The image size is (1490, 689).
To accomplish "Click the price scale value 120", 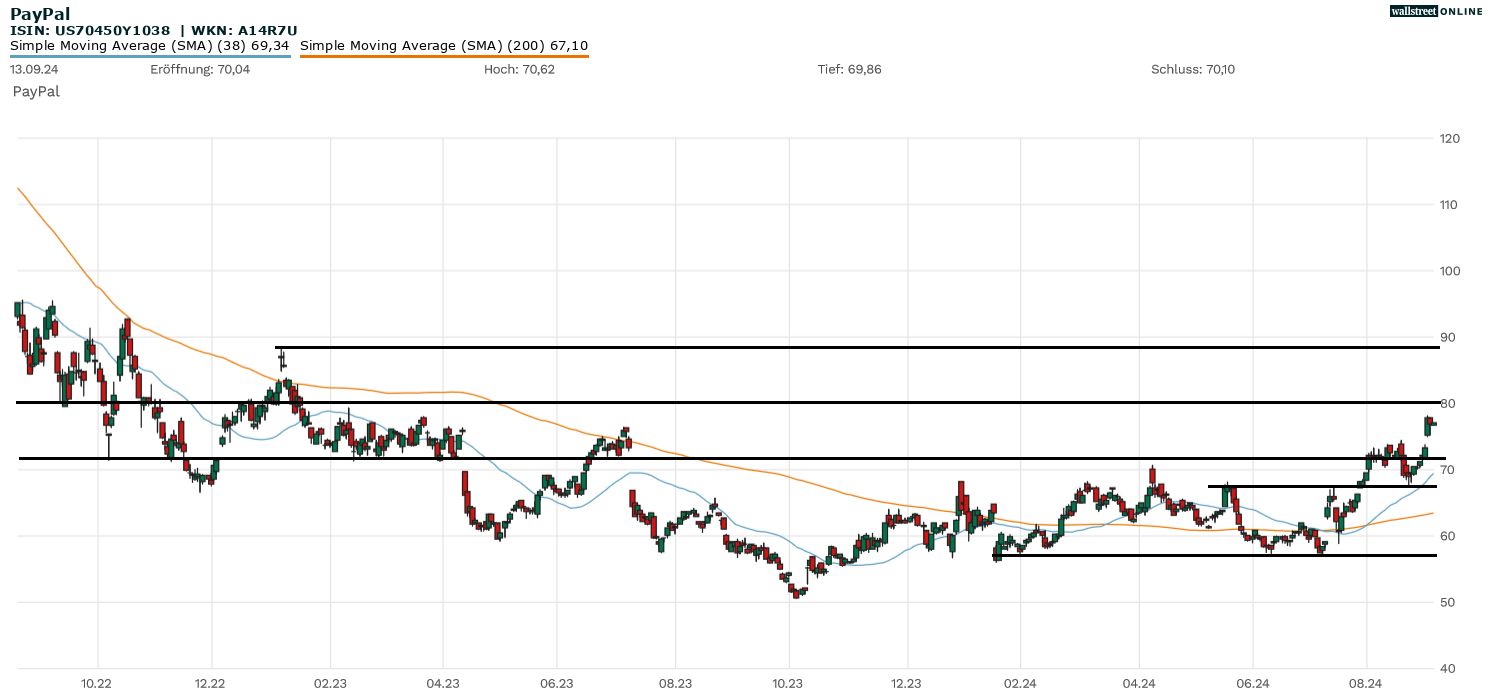I will [1449, 138].
